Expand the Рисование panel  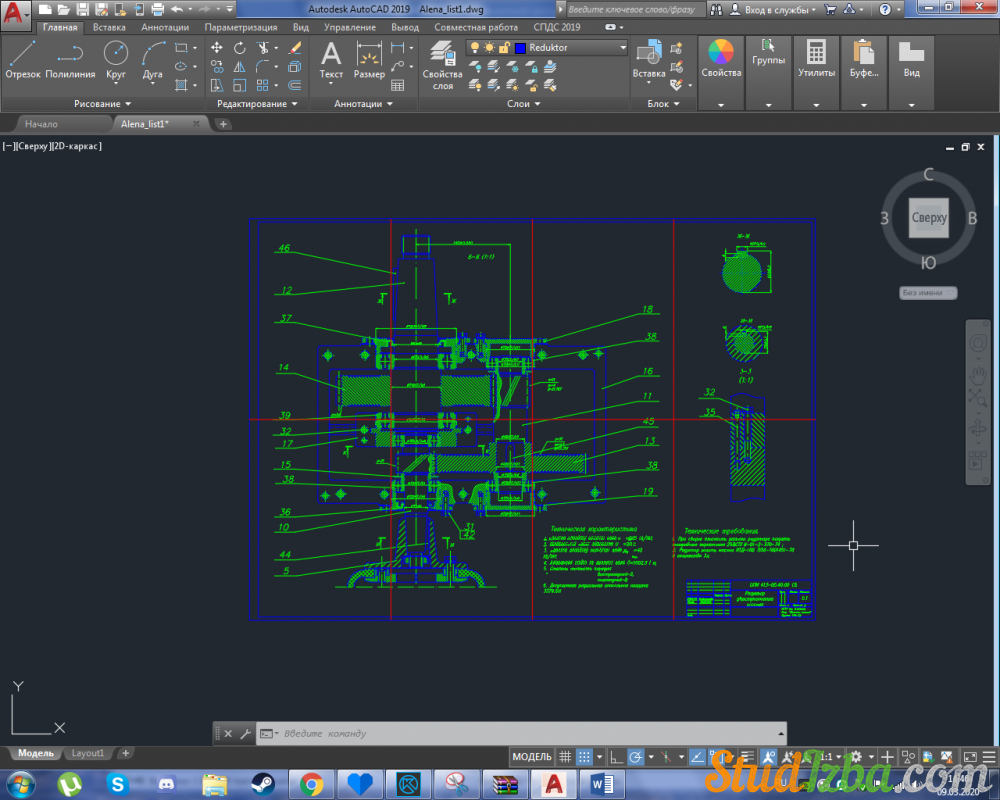click(x=102, y=104)
